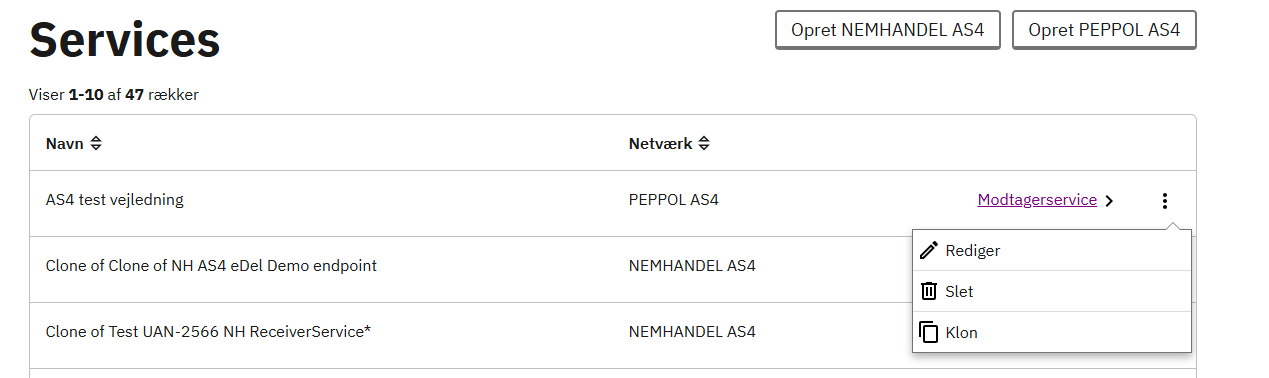Screen dimensions: 1269x378
Task: Click the Navn column header
Action: [65, 144]
